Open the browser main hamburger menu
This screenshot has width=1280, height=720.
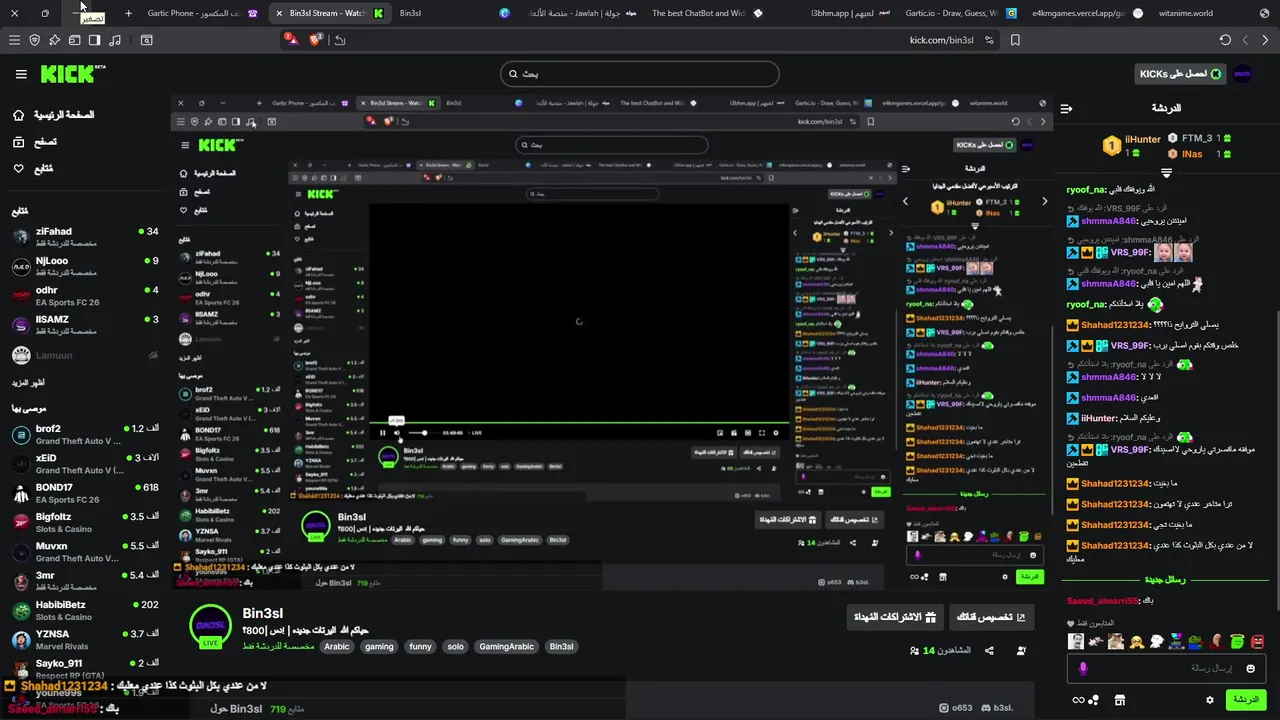pos(14,40)
